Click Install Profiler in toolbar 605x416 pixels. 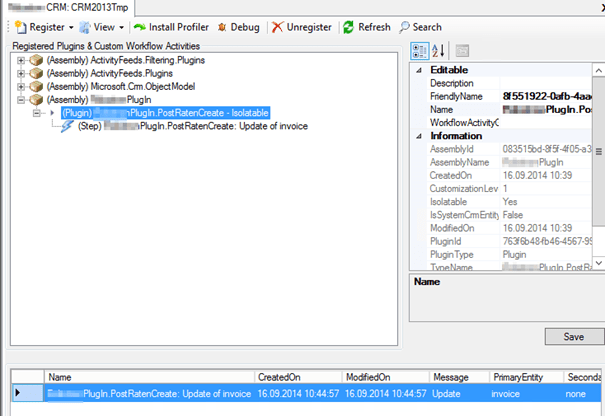(x=173, y=27)
